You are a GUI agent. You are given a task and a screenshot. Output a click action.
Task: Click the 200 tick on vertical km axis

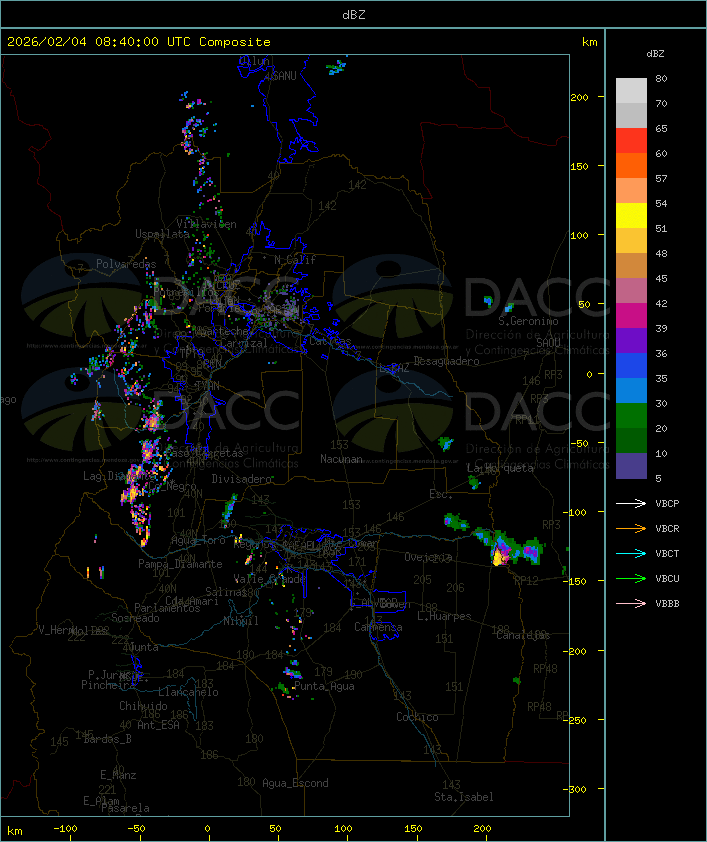[579, 97]
